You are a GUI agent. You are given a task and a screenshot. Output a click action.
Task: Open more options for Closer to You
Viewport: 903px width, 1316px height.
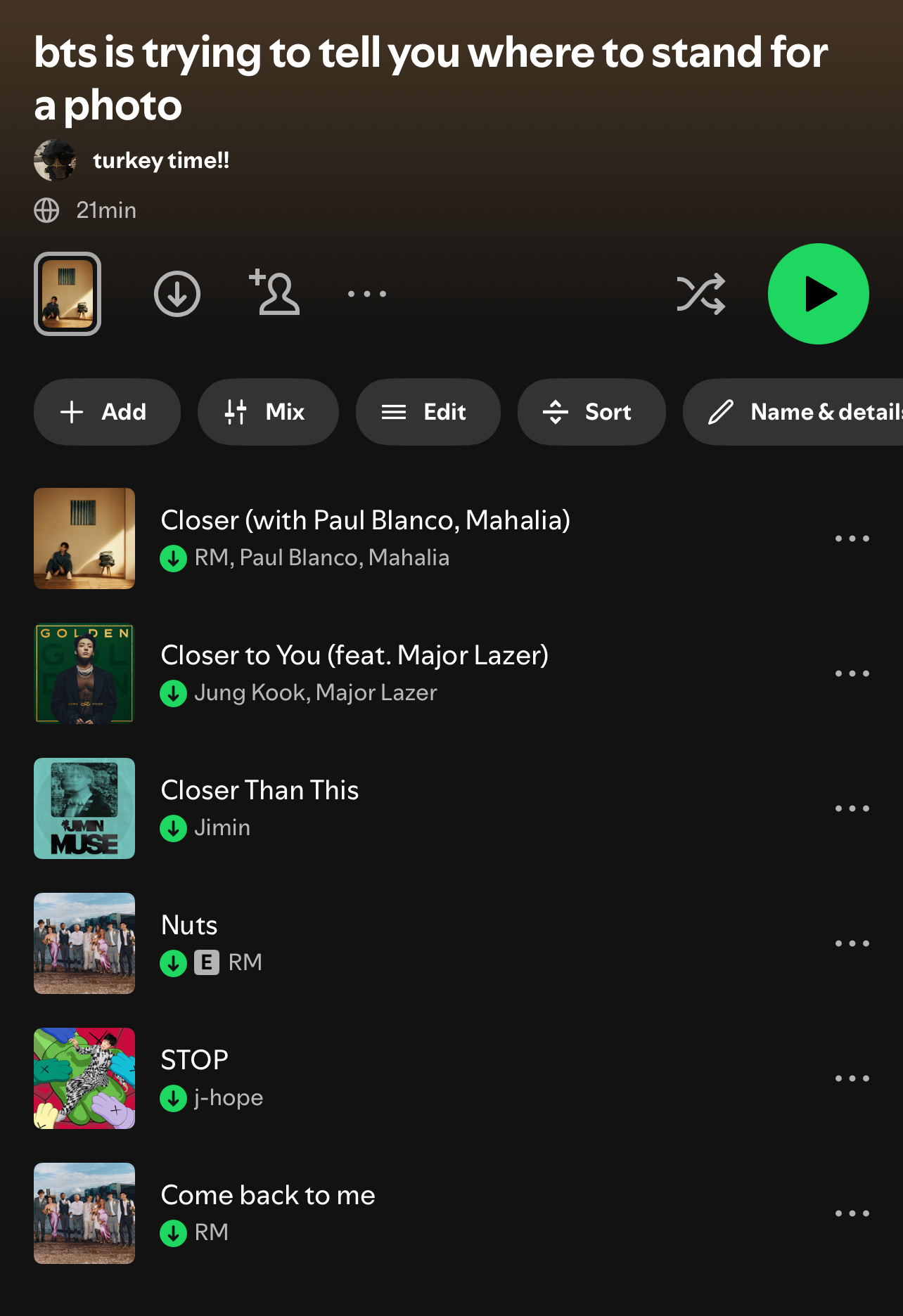tap(852, 673)
